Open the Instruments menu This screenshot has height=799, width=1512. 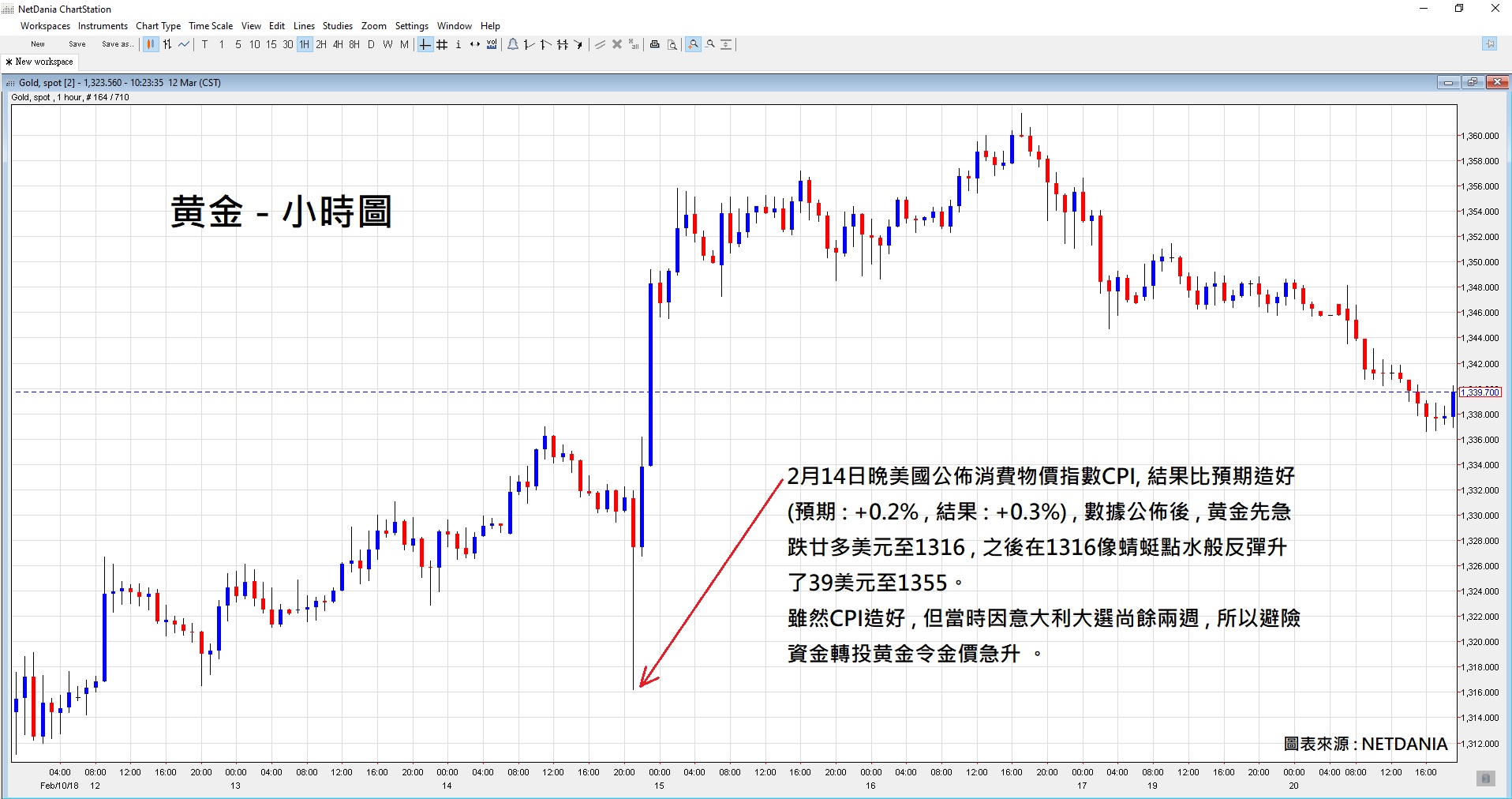click(x=103, y=26)
